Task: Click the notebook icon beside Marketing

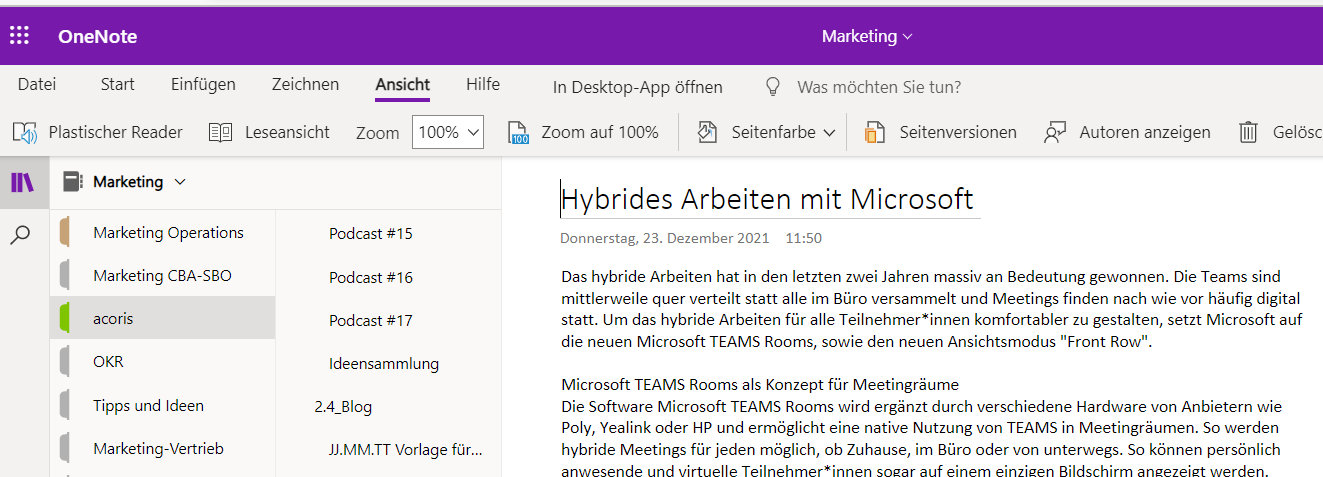Action: click(71, 182)
